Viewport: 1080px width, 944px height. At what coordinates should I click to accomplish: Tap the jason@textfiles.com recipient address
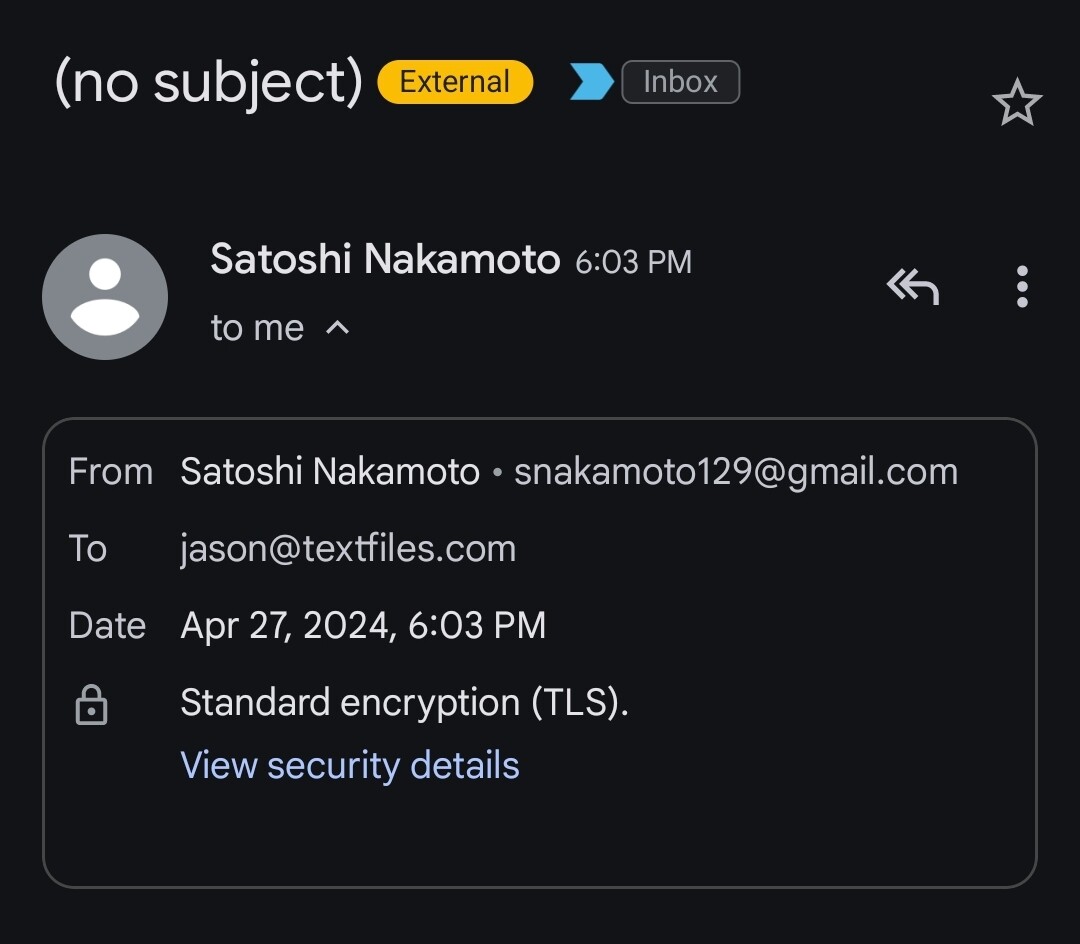[348, 549]
